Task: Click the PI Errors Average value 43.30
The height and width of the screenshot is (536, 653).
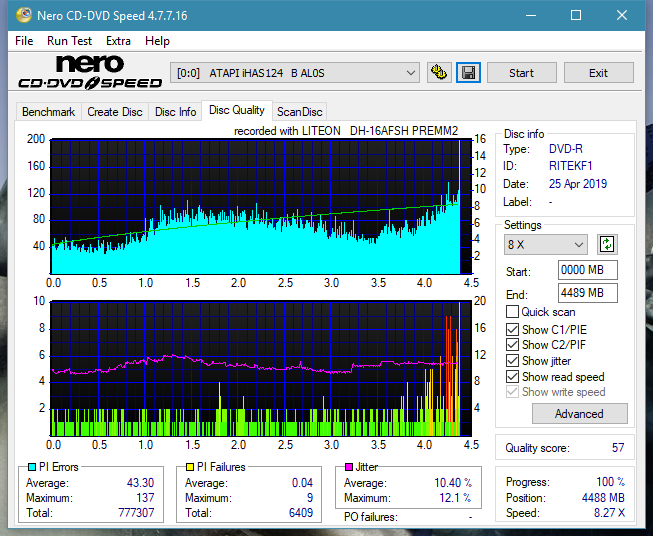Action: [140, 483]
